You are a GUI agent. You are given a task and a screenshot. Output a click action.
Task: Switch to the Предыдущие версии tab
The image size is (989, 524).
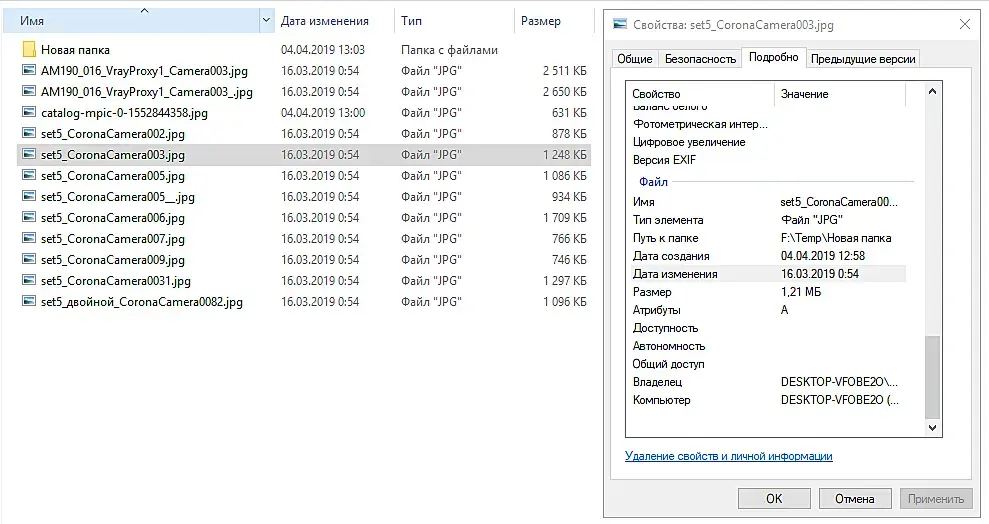coord(863,59)
